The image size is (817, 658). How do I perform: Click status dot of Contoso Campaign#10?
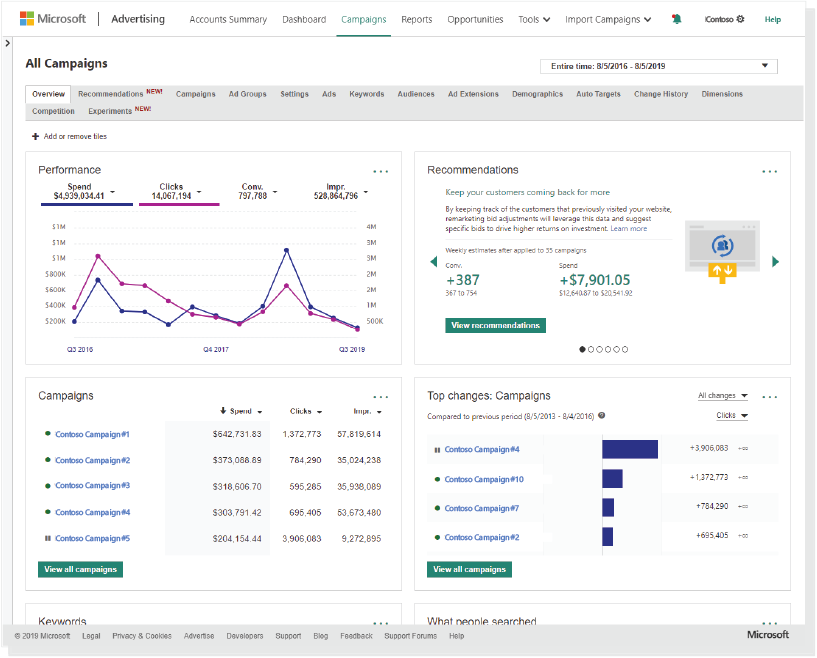click(x=437, y=479)
